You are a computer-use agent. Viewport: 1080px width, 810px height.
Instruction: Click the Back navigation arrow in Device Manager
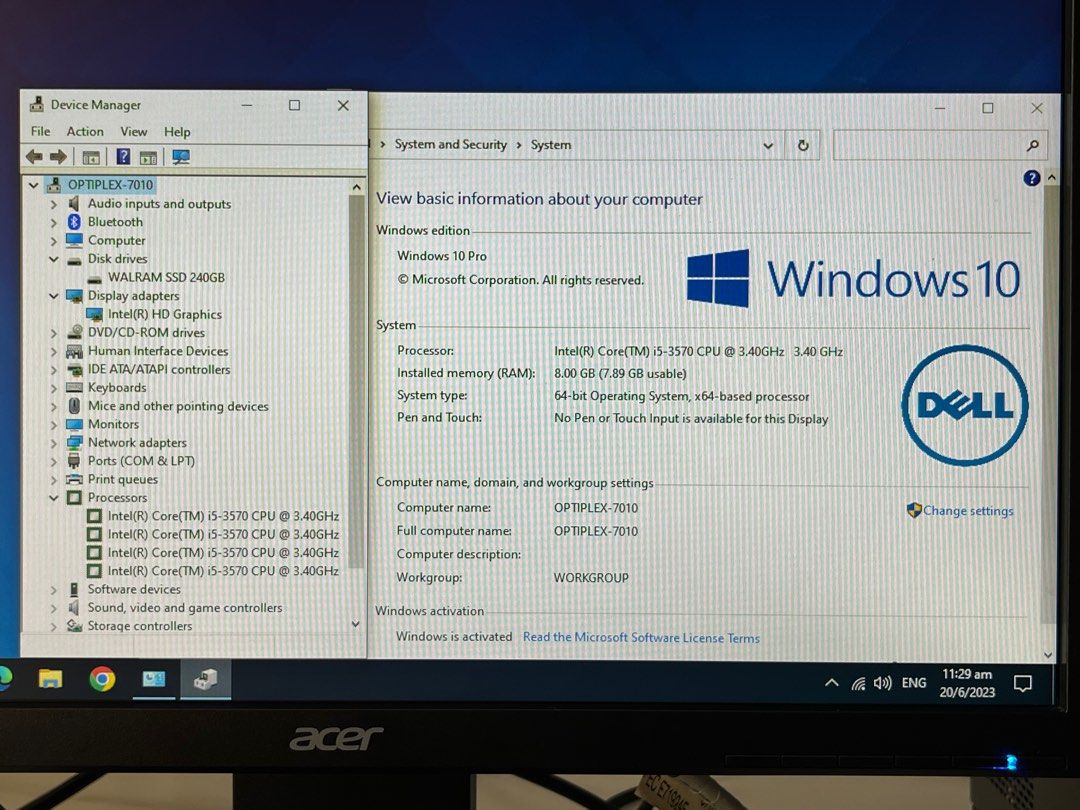click(34, 156)
